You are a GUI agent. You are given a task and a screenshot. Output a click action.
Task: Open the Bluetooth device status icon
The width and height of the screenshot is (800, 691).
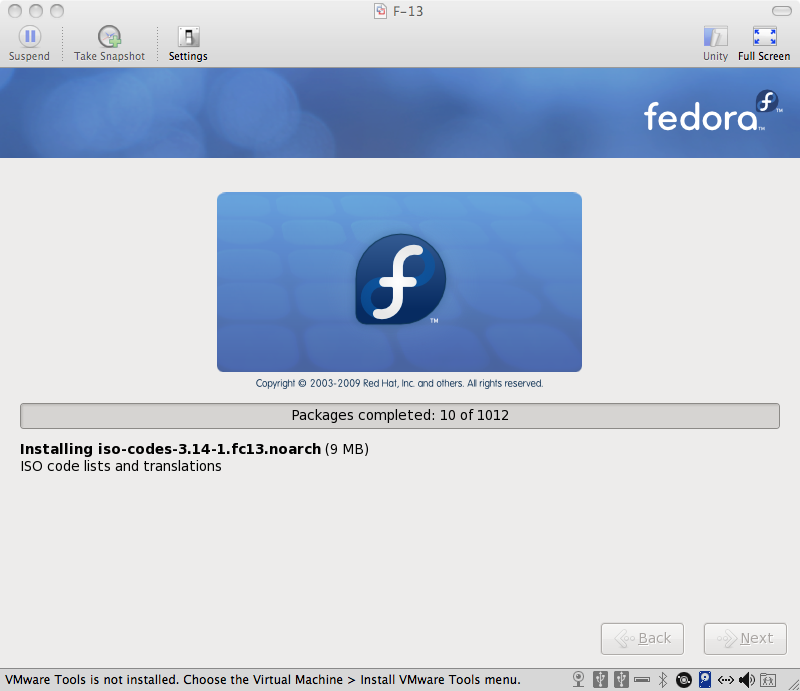click(662, 679)
